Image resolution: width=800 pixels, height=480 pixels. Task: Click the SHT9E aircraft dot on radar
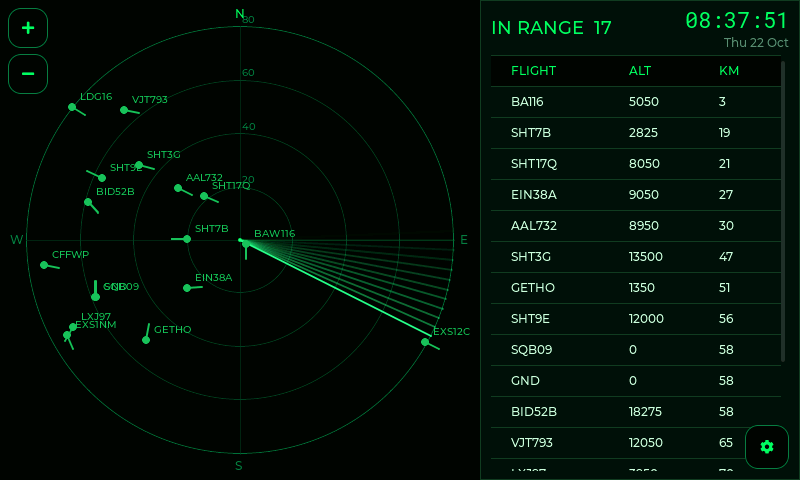[x=102, y=178]
